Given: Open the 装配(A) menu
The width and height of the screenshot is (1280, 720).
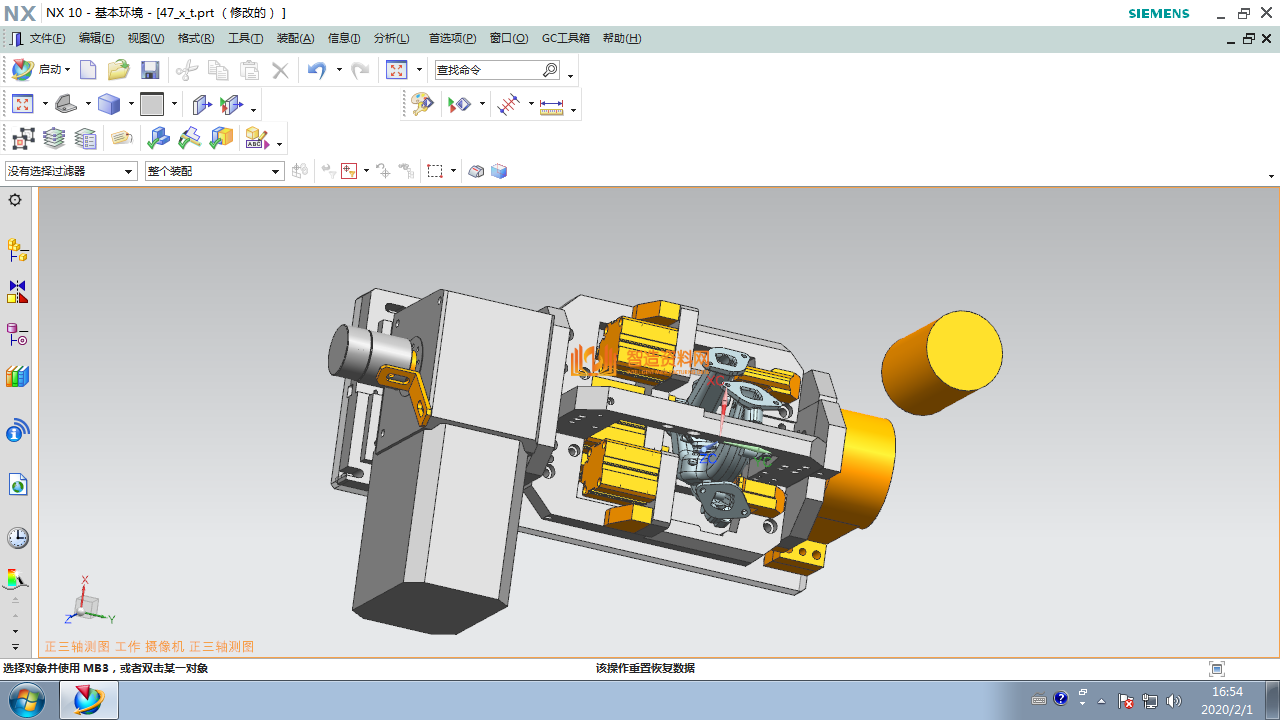Looking at the screenshot, I should (x=295, y=38).
